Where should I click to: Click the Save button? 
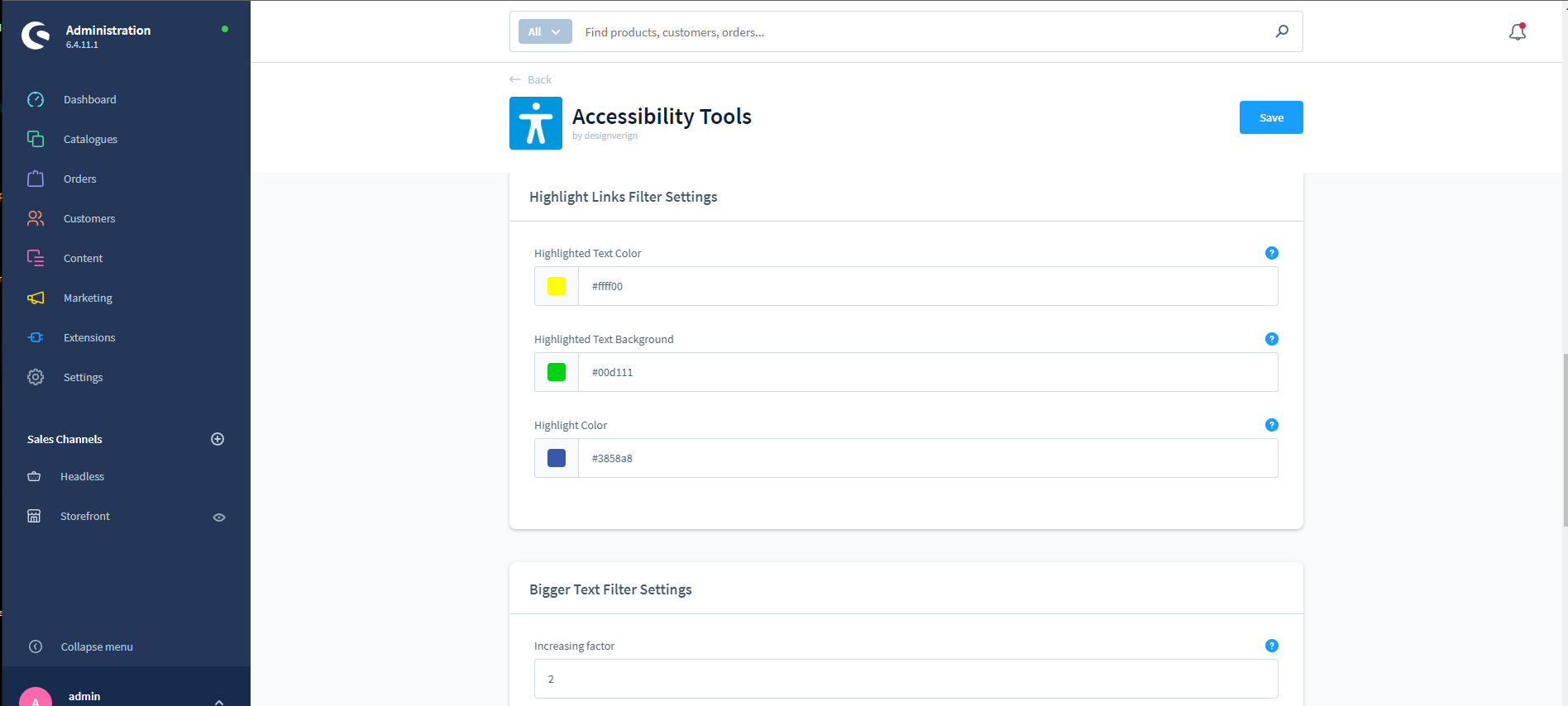tap(1271, 117)
